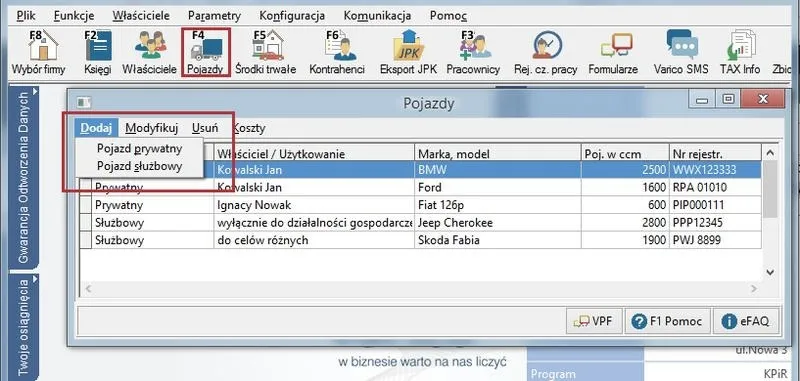This screenshot has height=381, width=800.
Task: Choose Pojazd służbowy from dropdown
Action: (x=139, y=166)
